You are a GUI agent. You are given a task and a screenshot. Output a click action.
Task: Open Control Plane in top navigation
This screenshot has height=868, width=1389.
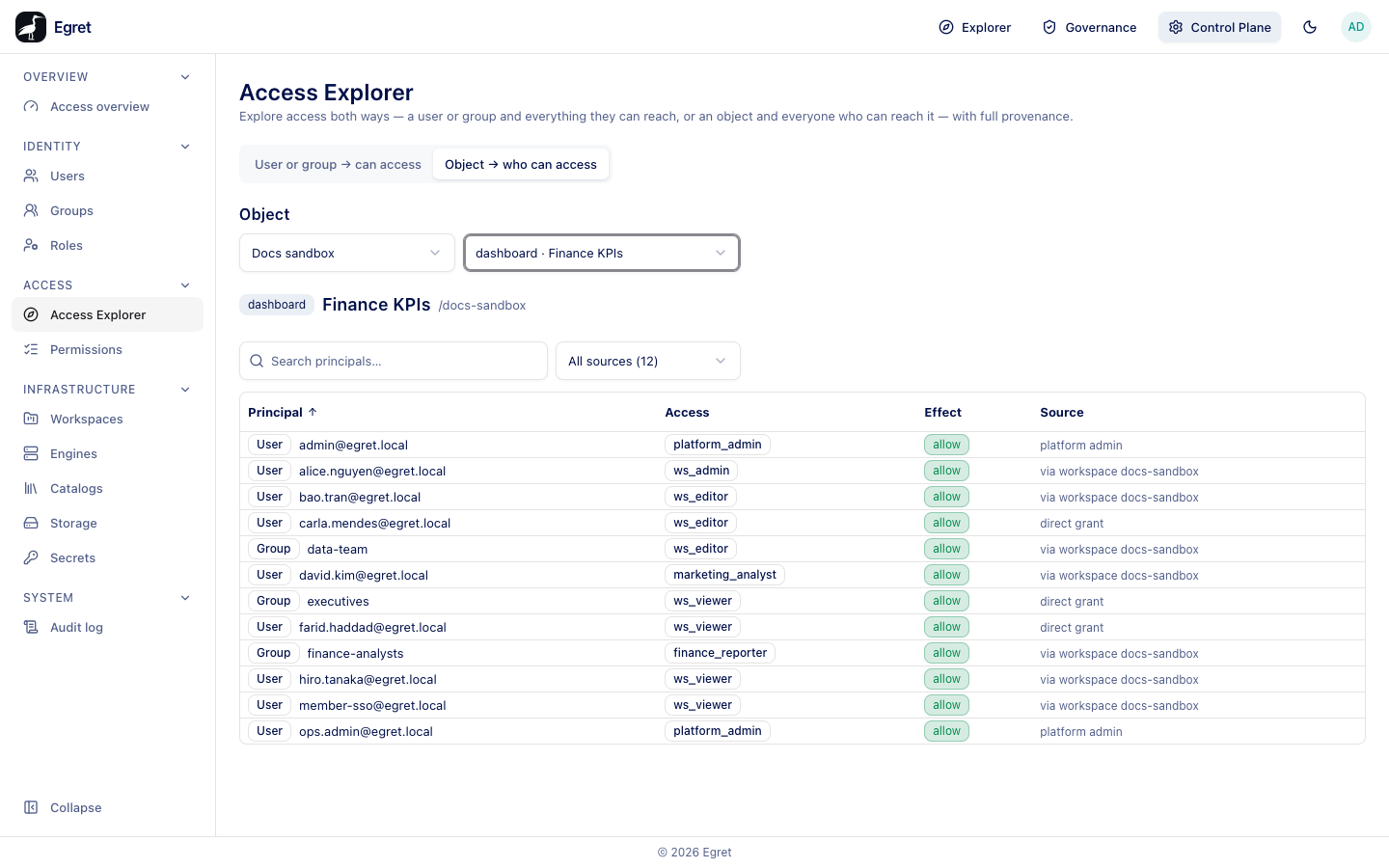pyautogui.click(x=1220, y=27)
